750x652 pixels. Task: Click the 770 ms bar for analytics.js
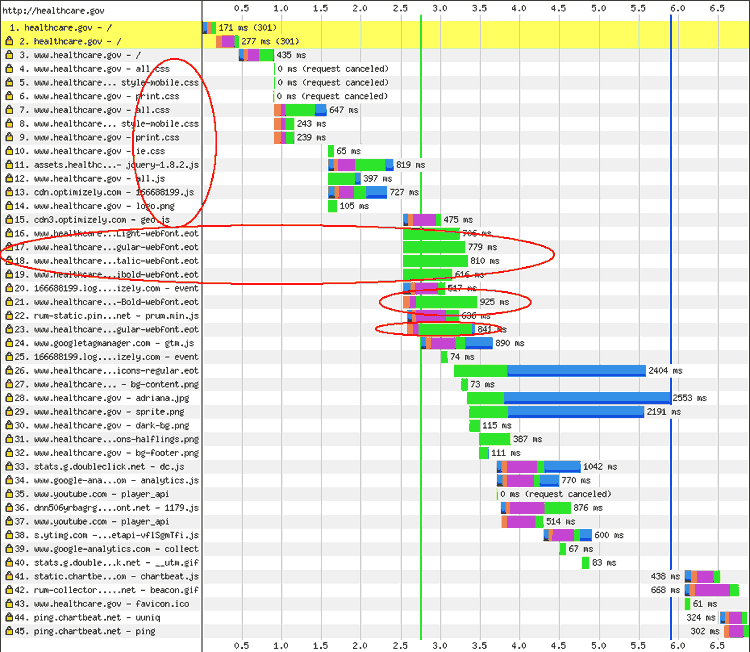[x=528, y=480]
